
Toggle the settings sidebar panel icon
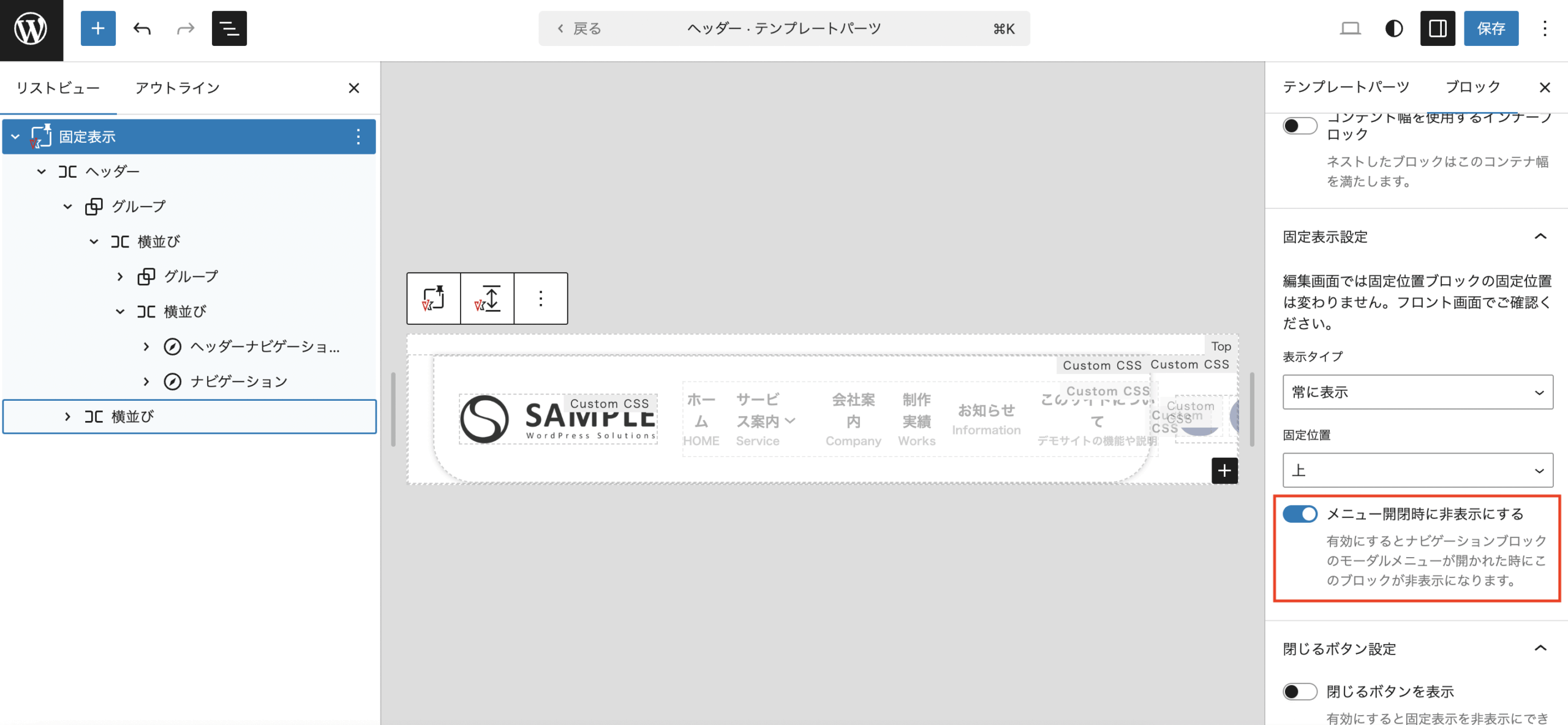(x=1438, y=28)
